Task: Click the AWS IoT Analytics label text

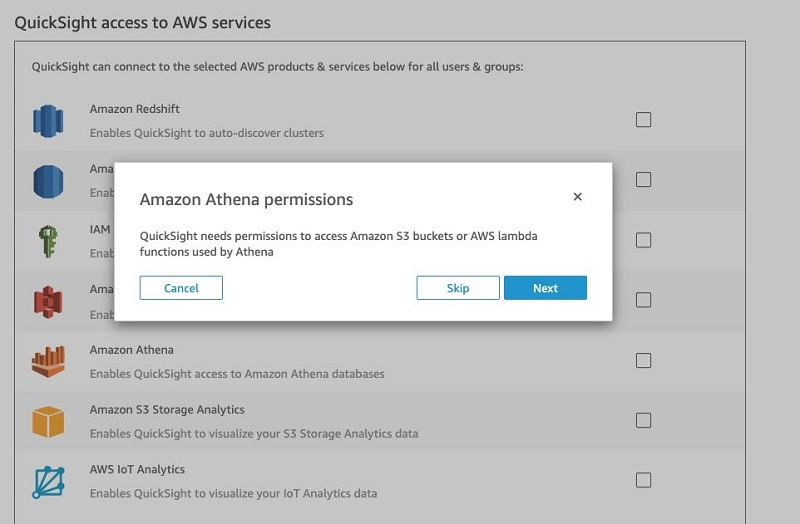Action: [137, 469]
